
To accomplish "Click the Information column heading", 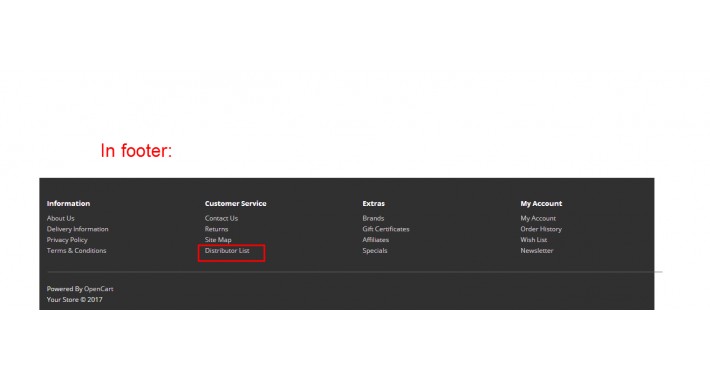I will pos(68,204).
